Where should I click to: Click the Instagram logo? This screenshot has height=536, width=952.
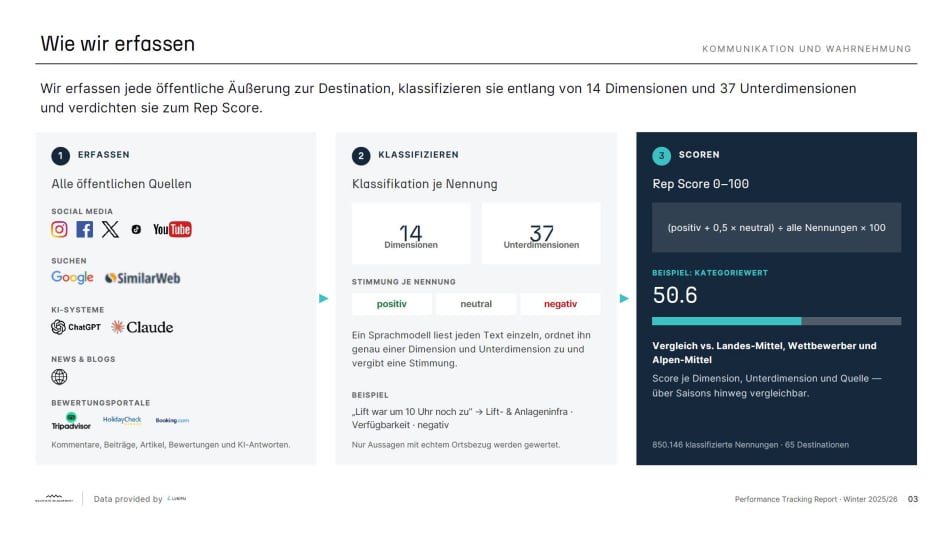[x=59, y=229]
